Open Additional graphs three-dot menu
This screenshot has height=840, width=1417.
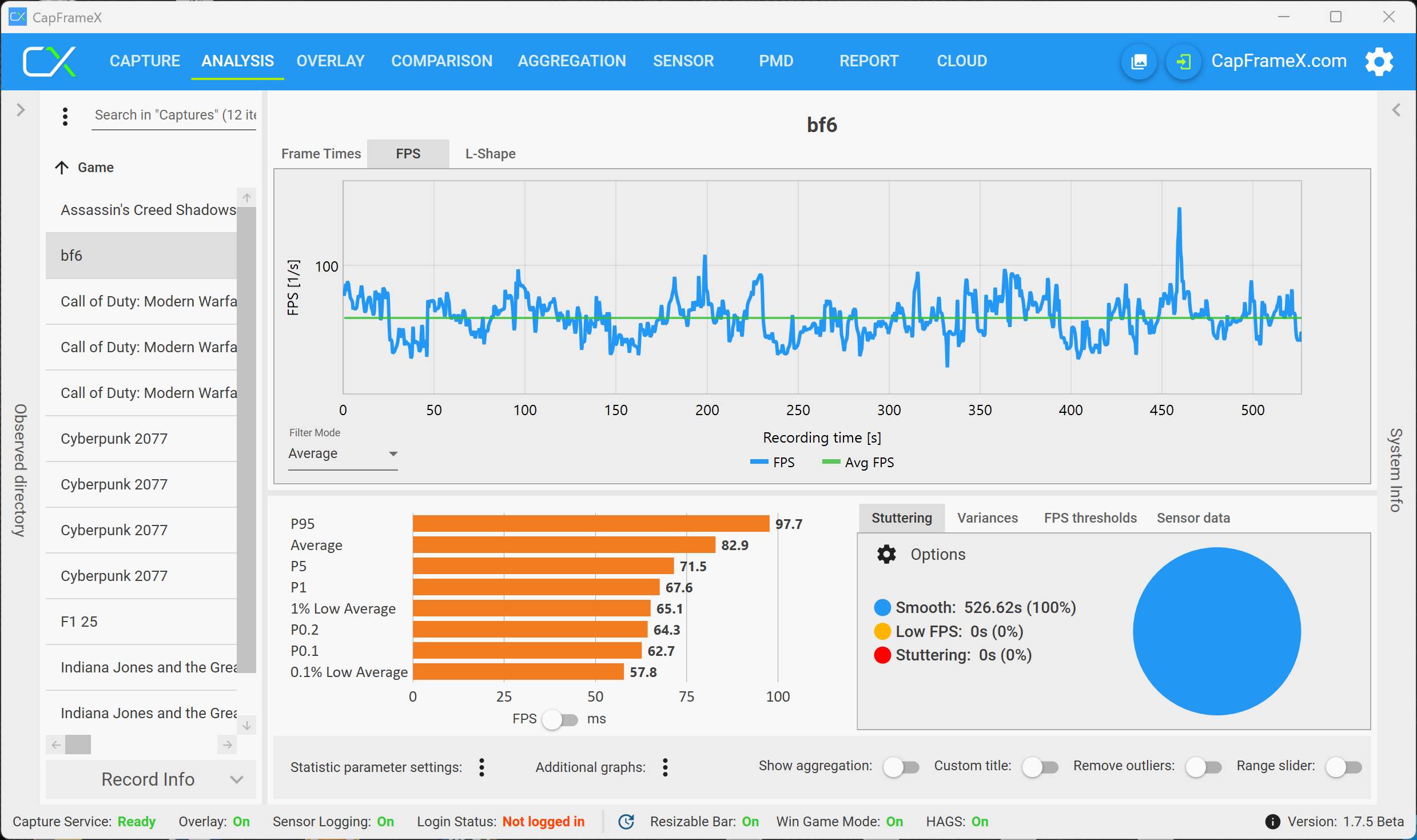665,767
